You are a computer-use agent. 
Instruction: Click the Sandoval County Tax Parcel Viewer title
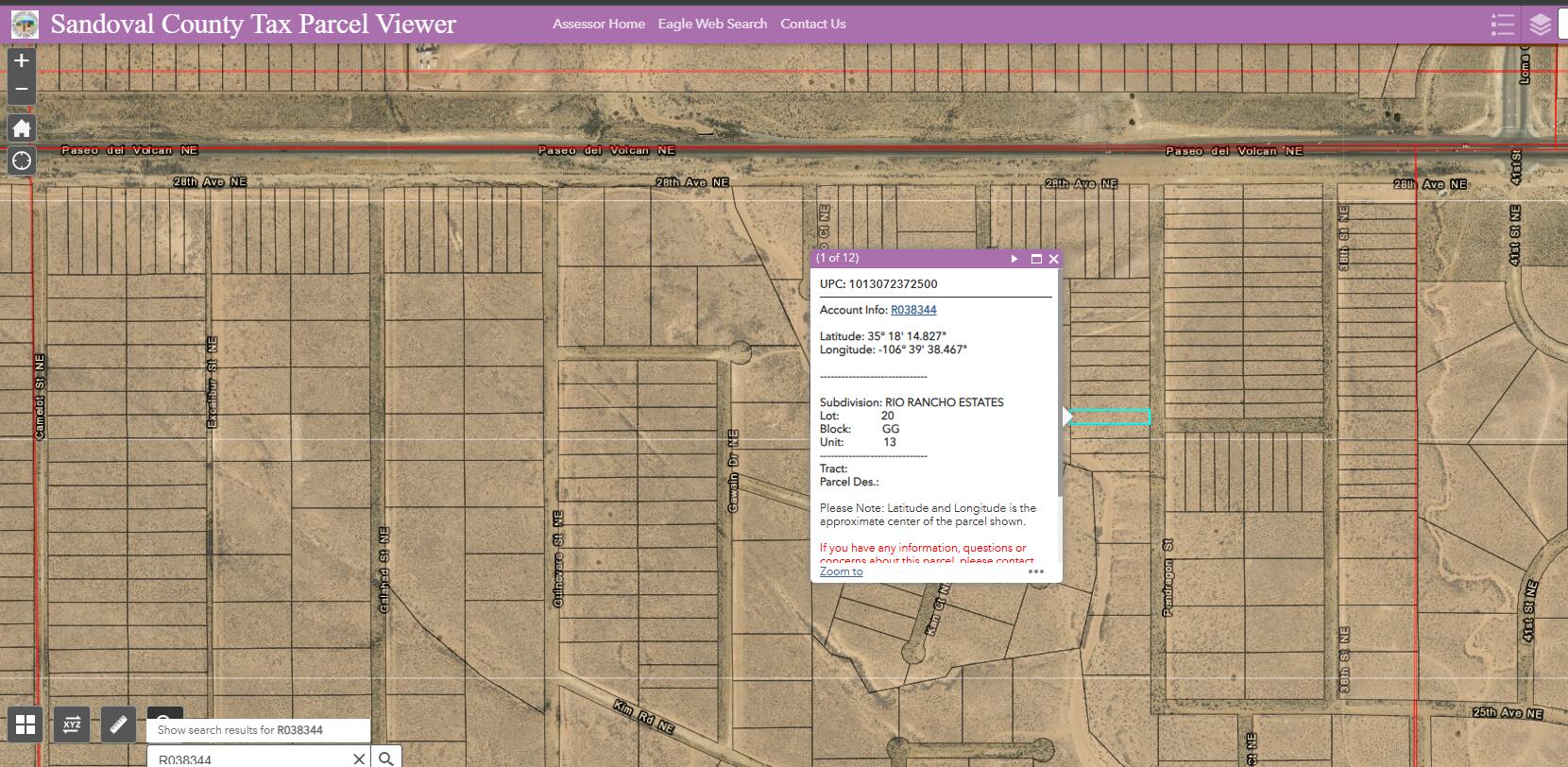(253, 25)
